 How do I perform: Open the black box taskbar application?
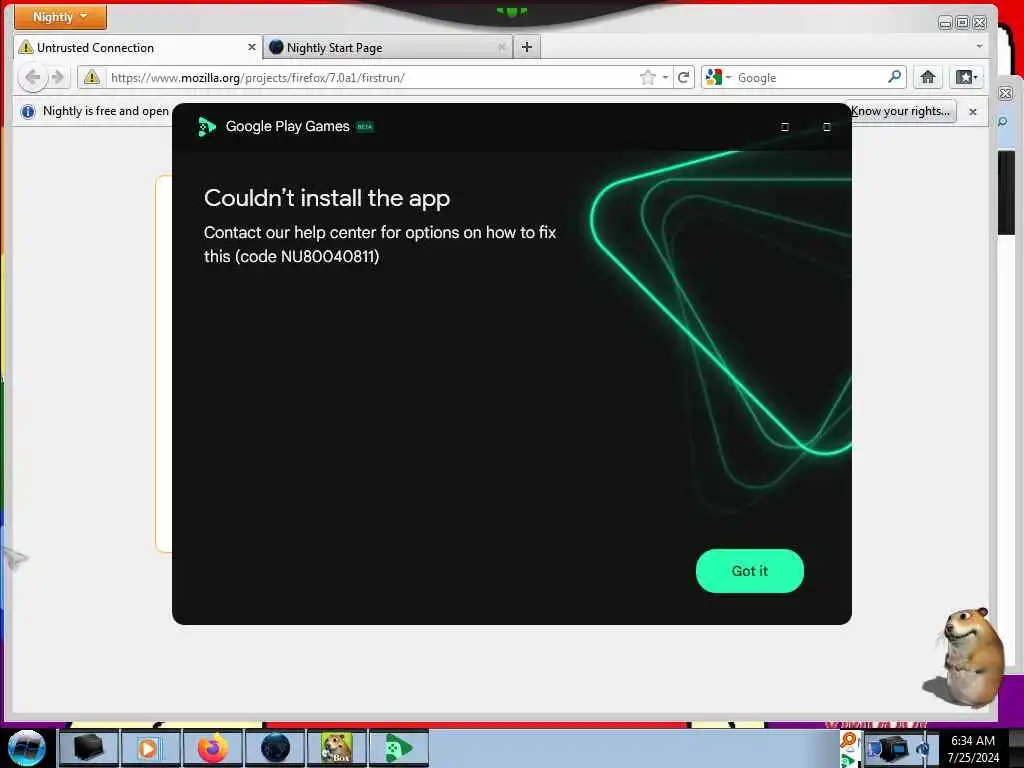click(x=88, y=748)
